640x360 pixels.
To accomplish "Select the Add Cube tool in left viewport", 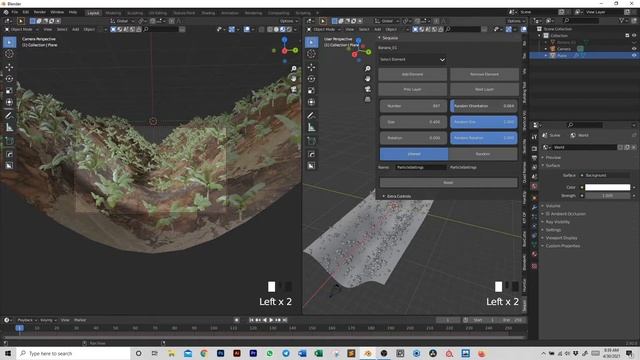I will [x=9, y=141].
